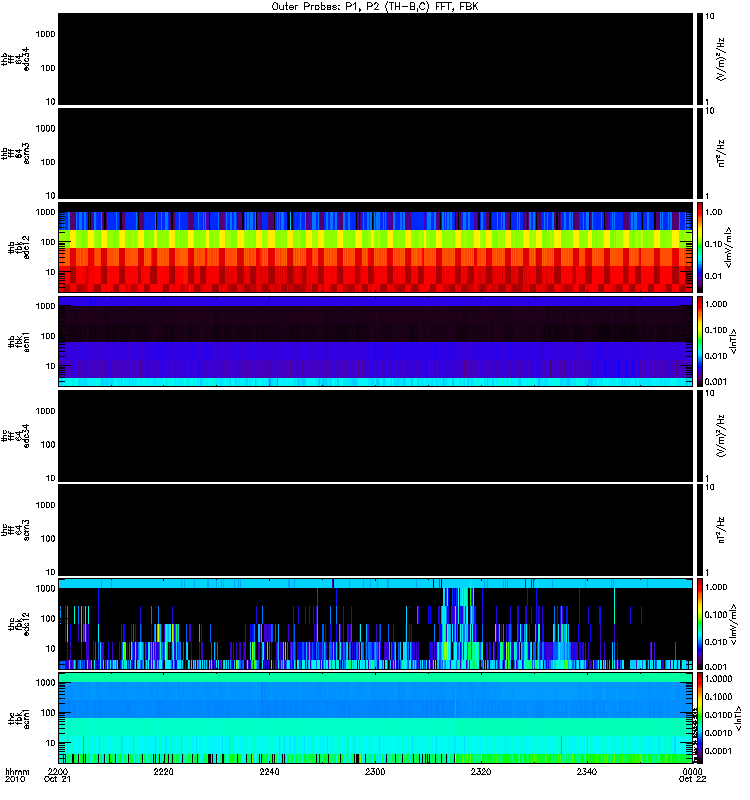Click the color bar beside thb edc12 panel
The image size is (750, 800).
pyautogui.click(x=700, y=247)
